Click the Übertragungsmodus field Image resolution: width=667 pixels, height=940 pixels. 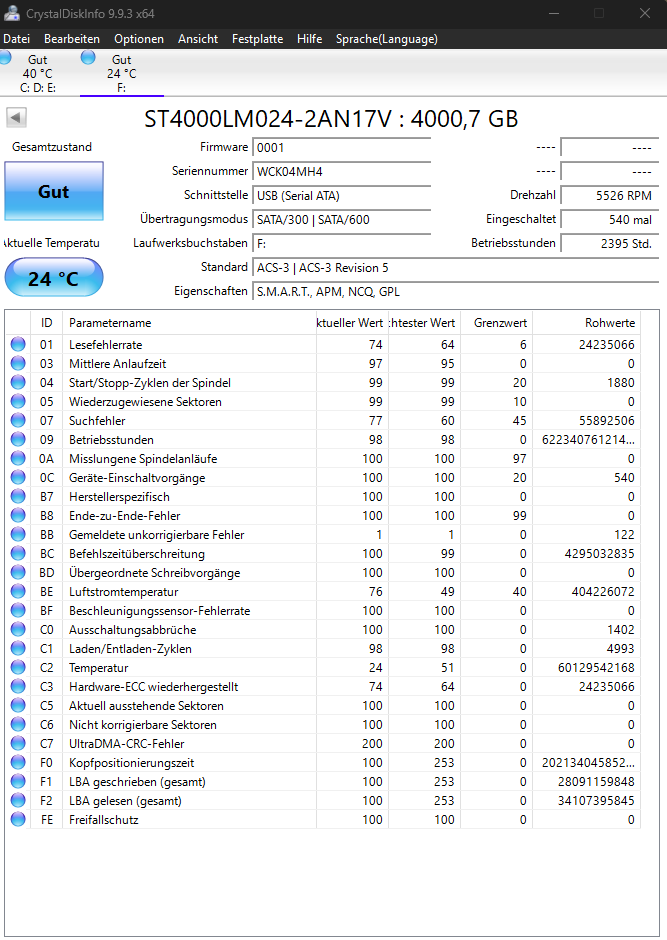(x=342, y=219)
